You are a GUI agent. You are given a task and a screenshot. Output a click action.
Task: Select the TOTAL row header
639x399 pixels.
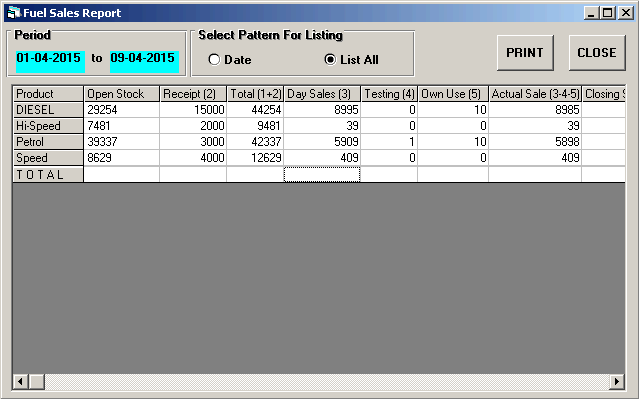tap(48, 174)
